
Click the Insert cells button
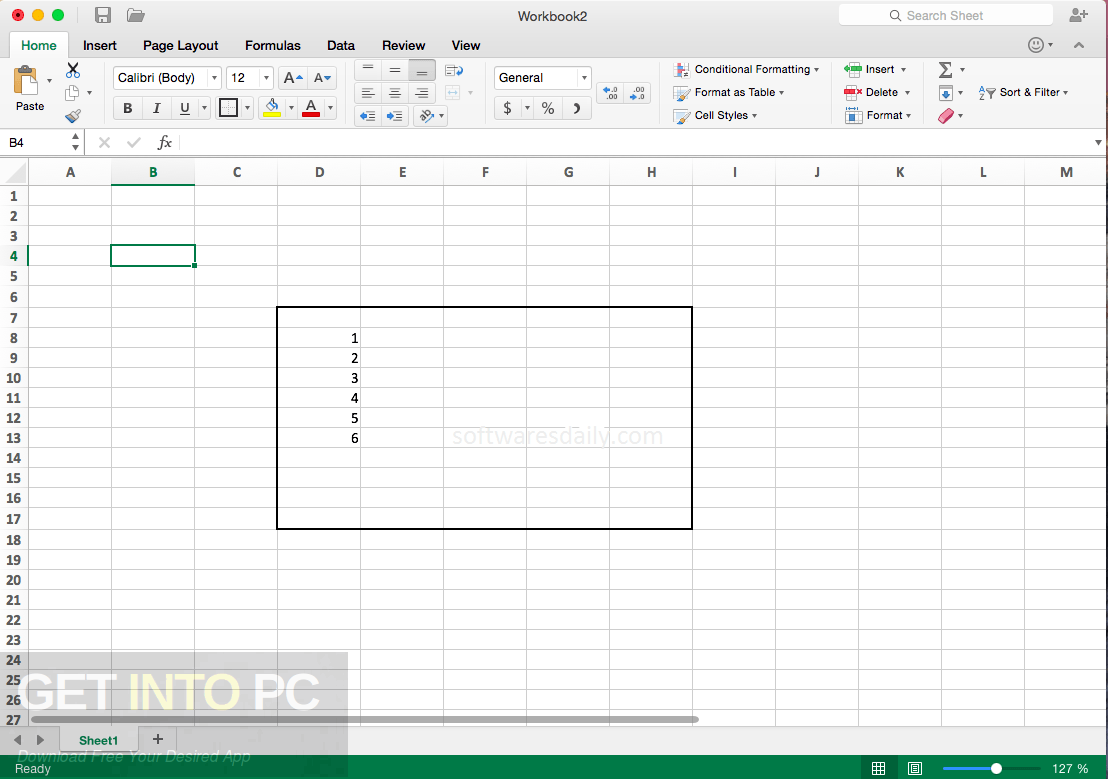(x=875, y=69)
